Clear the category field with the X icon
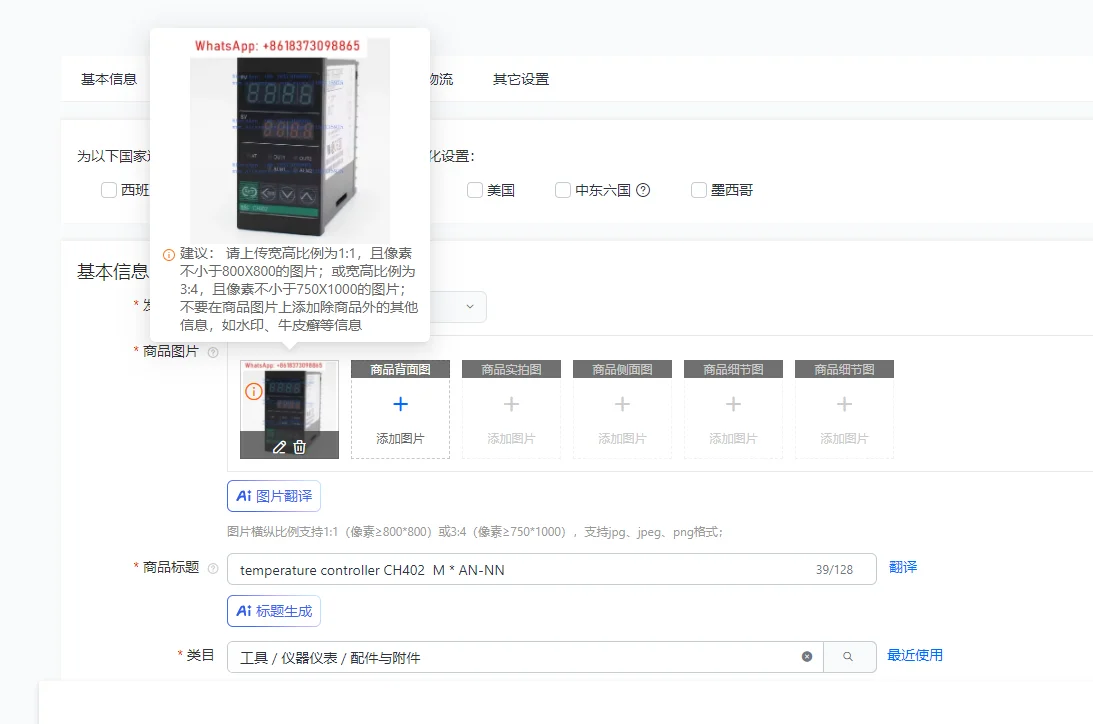The width and height of the screenshot is (1093, 724). point(807,656)
